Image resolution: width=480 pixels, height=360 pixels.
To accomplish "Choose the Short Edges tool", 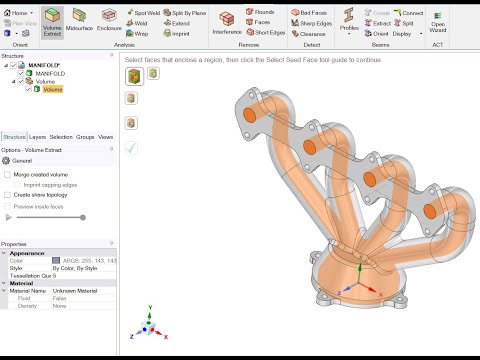I will [x=266, y=32].
